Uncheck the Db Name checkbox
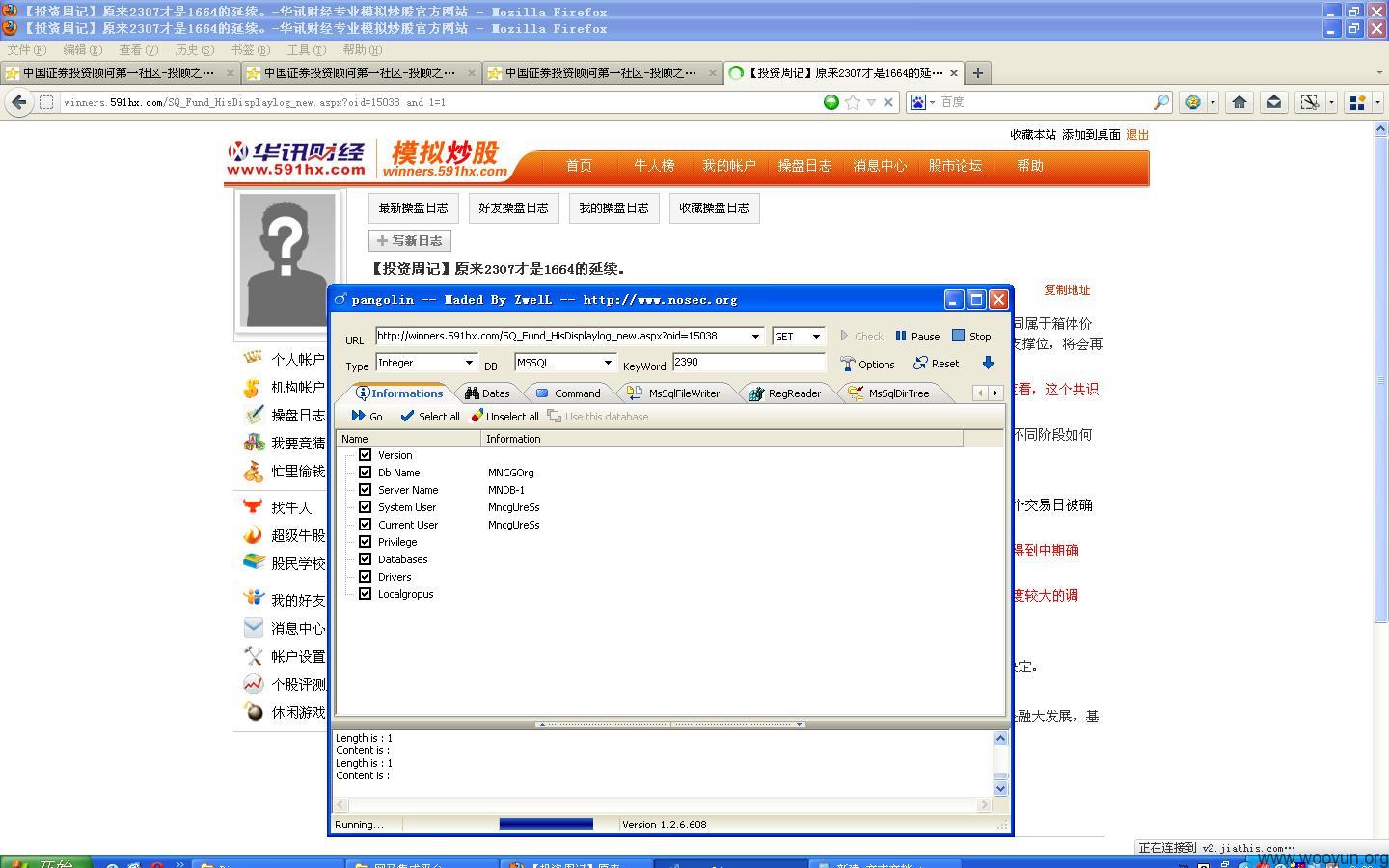Screen dimensions: 1389x868 click(x=365, y=472)
